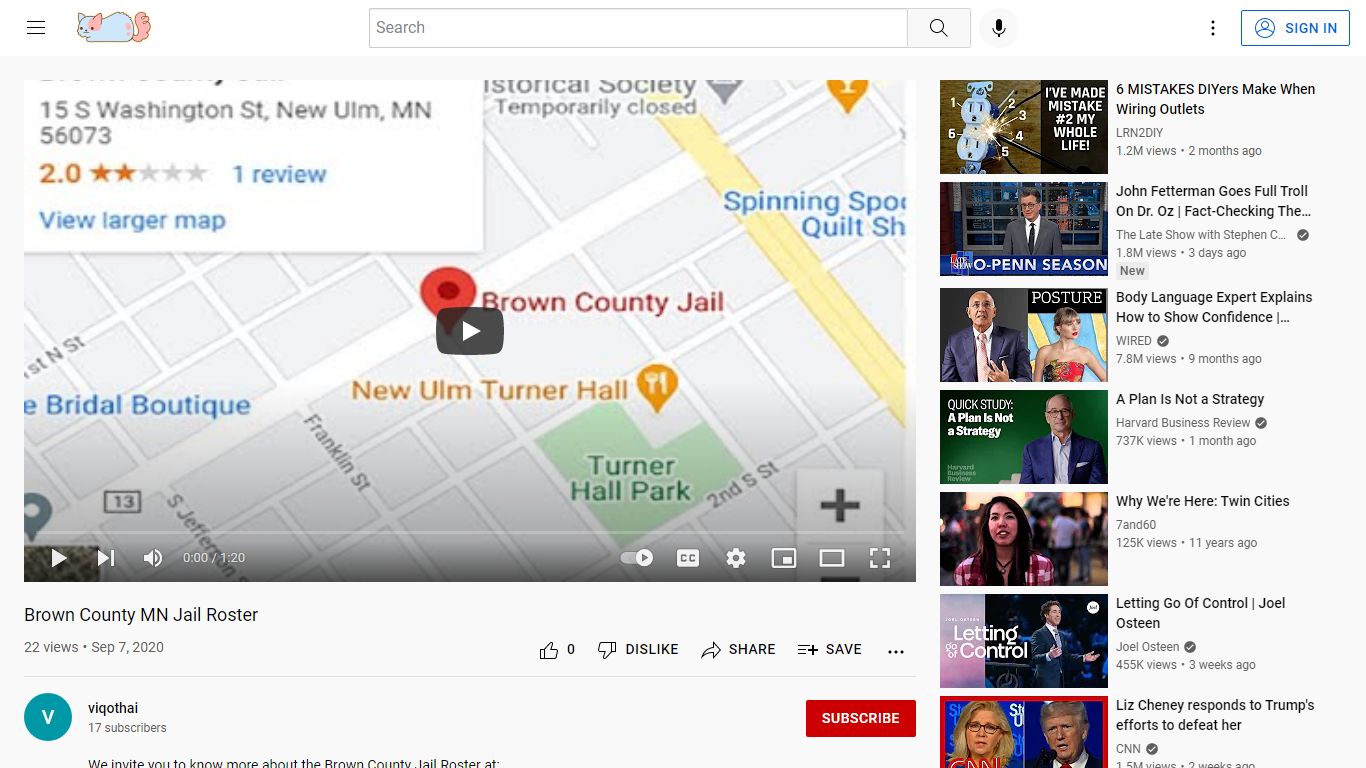
Task: Open Why We're Here: Twin Cities thumbnail
Action: click(1024, 539)
